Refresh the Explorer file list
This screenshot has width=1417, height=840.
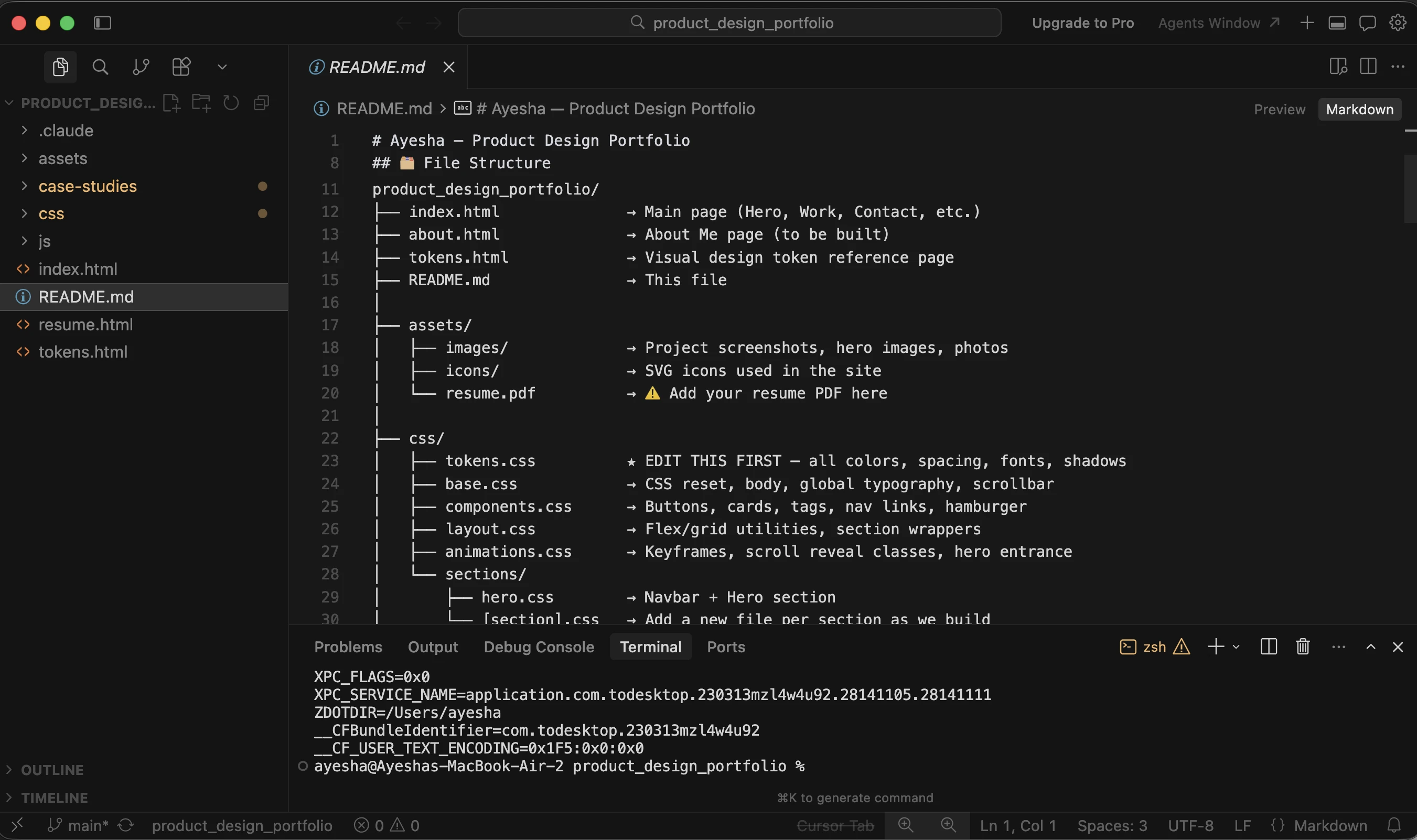point(230,102)
